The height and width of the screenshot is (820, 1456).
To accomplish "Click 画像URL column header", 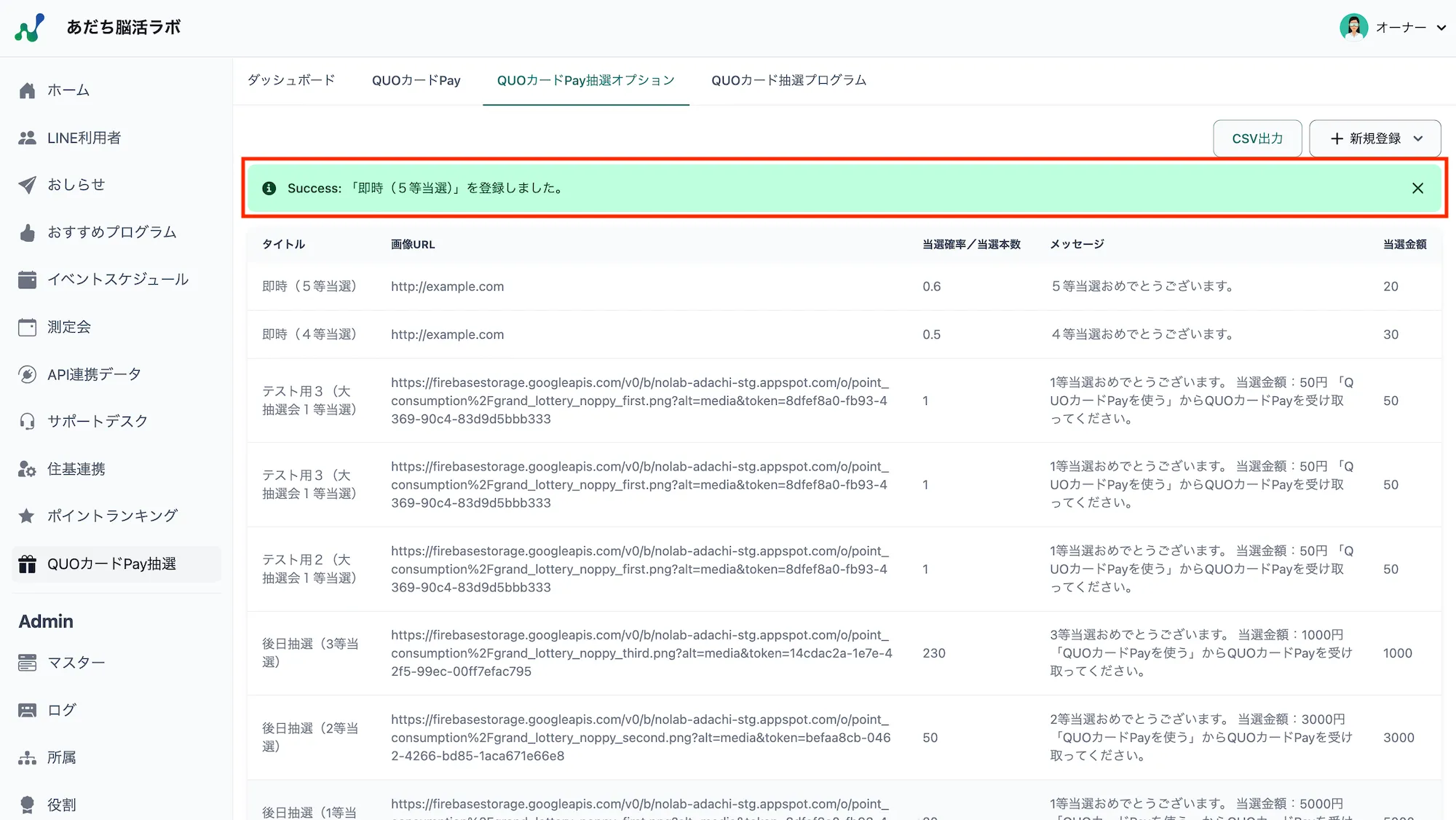I will [x=413, y=245].
